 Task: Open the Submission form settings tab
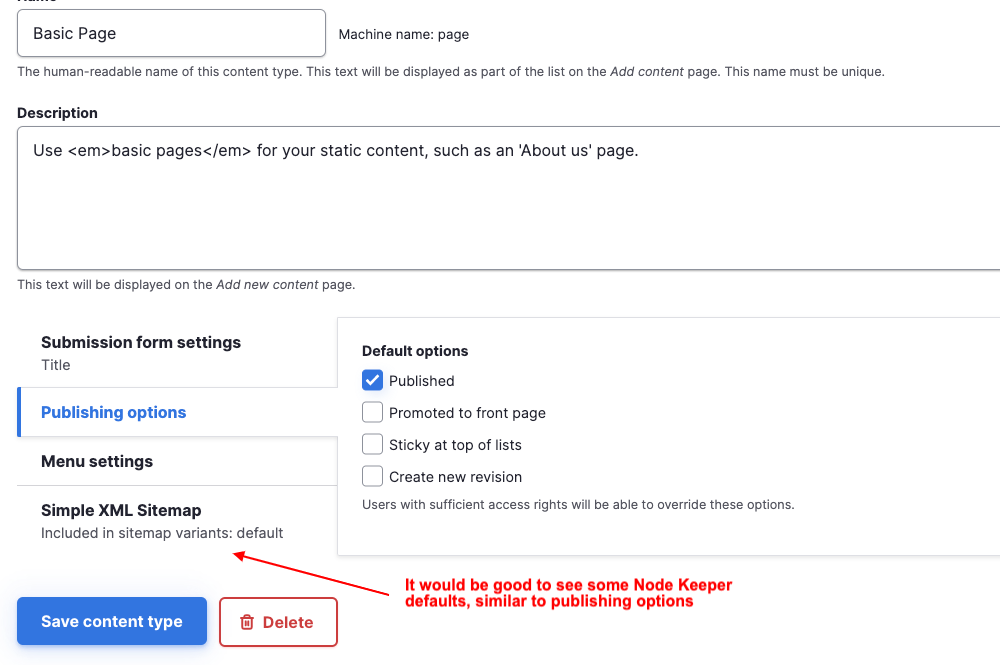141,342
